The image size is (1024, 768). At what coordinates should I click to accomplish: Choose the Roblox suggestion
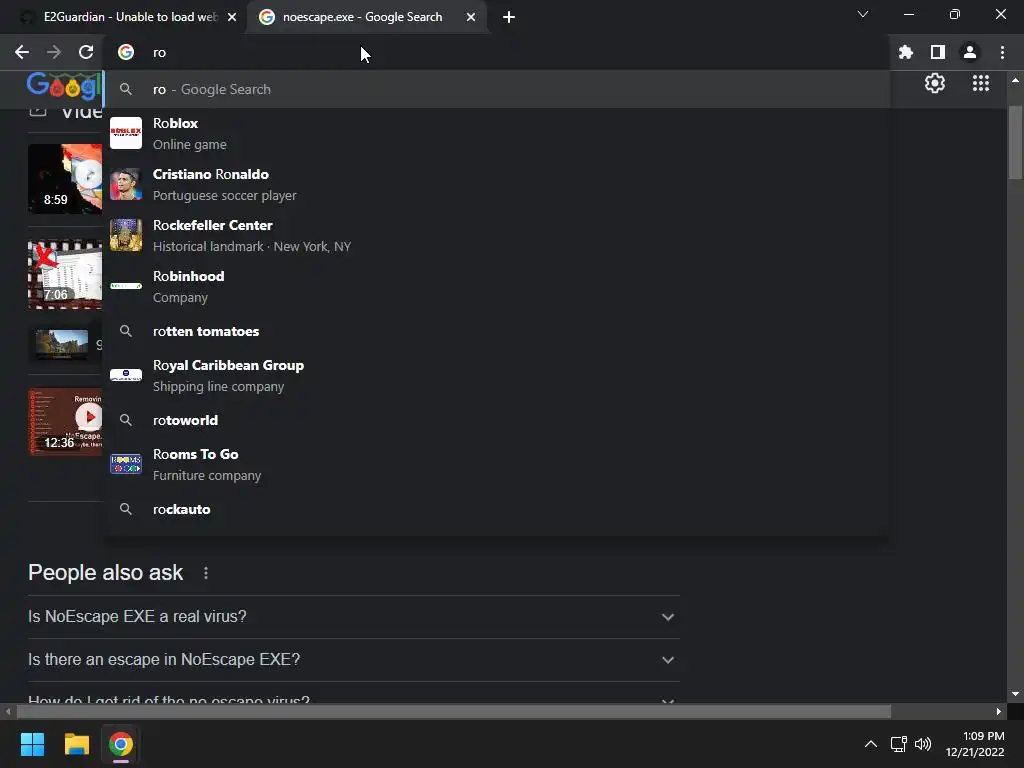coord(498,133)
